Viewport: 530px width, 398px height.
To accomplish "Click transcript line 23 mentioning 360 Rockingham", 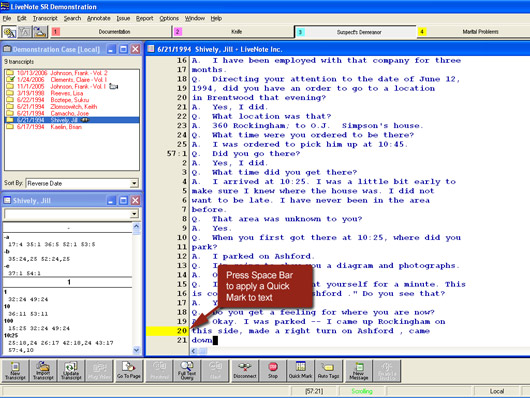I will 307,125.
